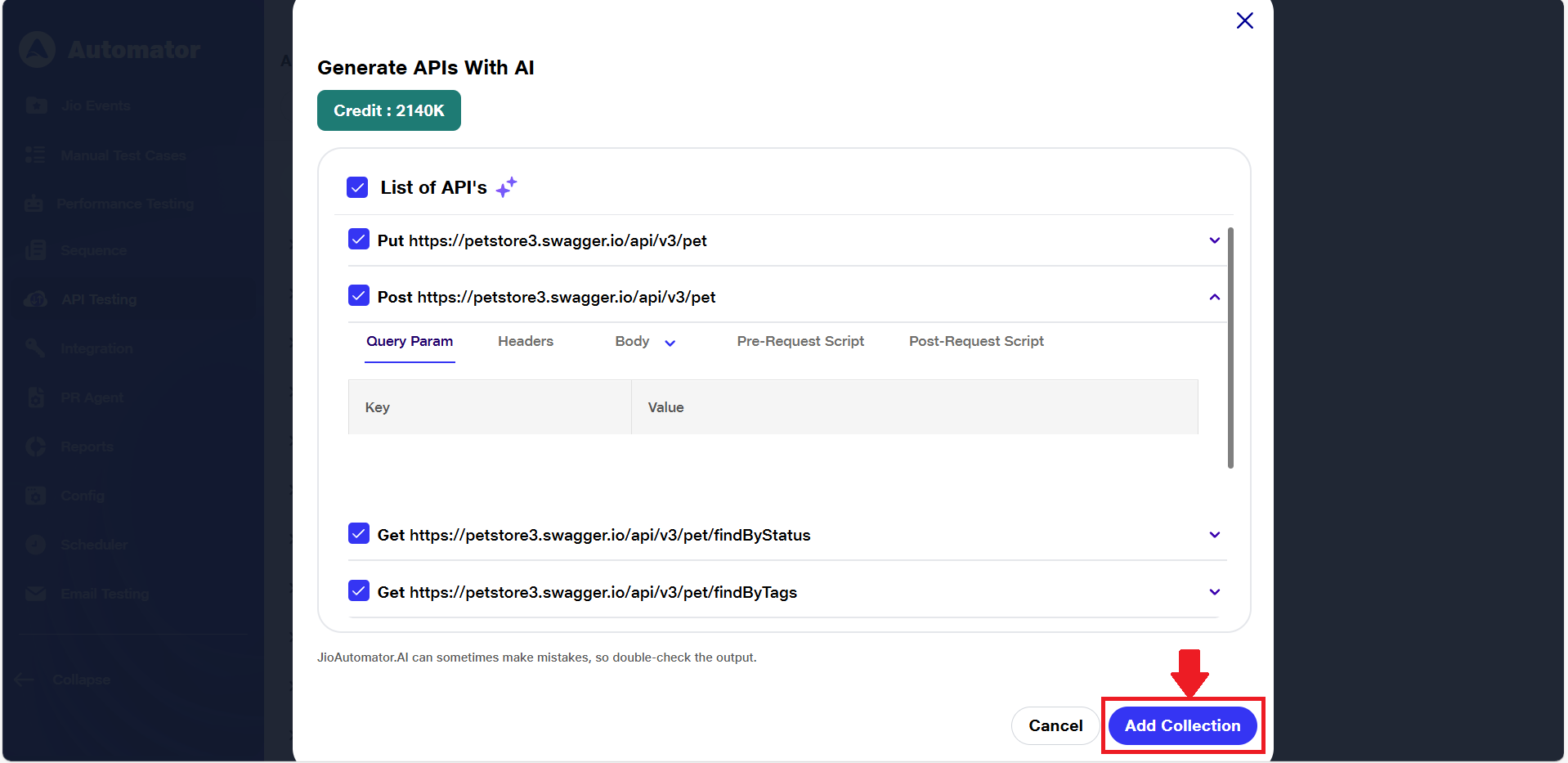This screenshot has width=1568, height=763.
Task: Open the Reports sidebar icon
Action: point(35,447)
